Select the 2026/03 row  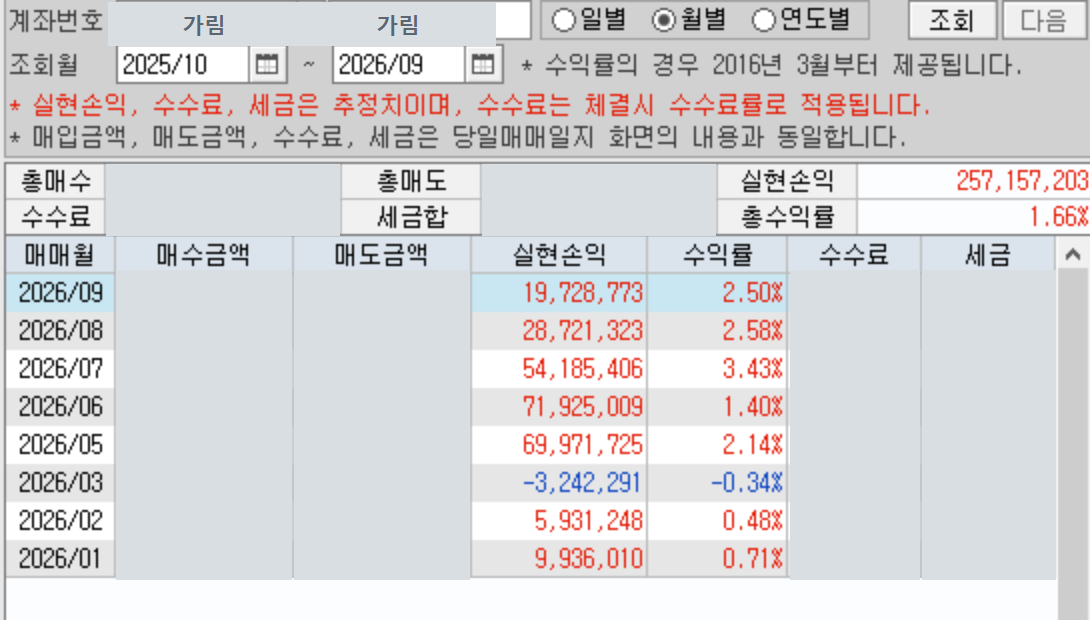(531, 482)
